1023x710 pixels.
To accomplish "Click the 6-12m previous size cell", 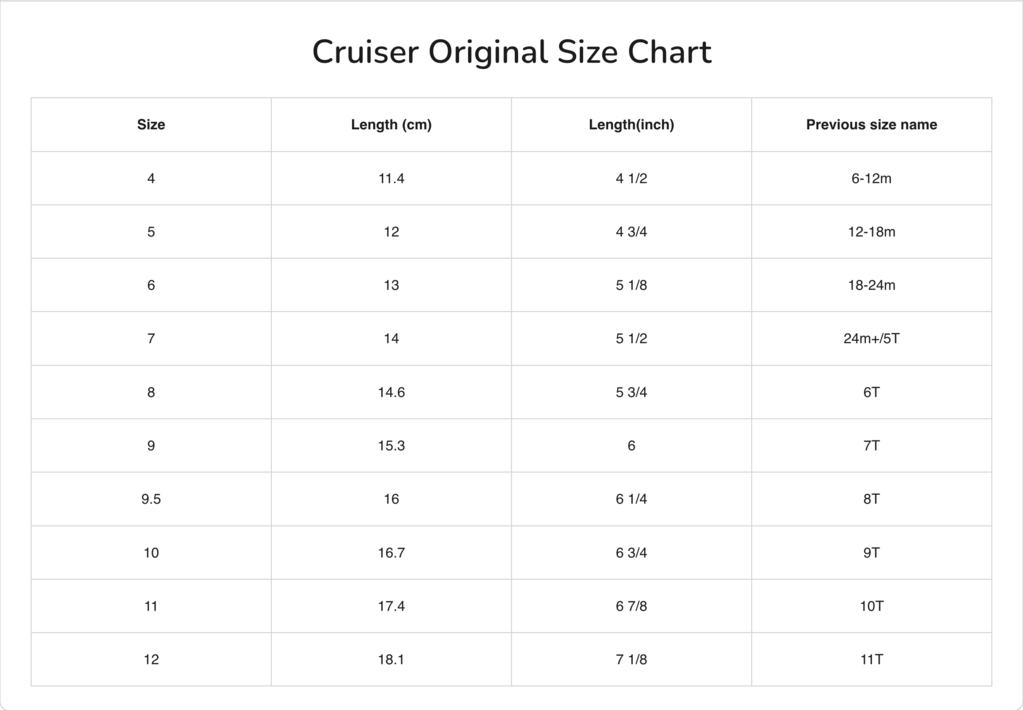I will tap(871, 178).
